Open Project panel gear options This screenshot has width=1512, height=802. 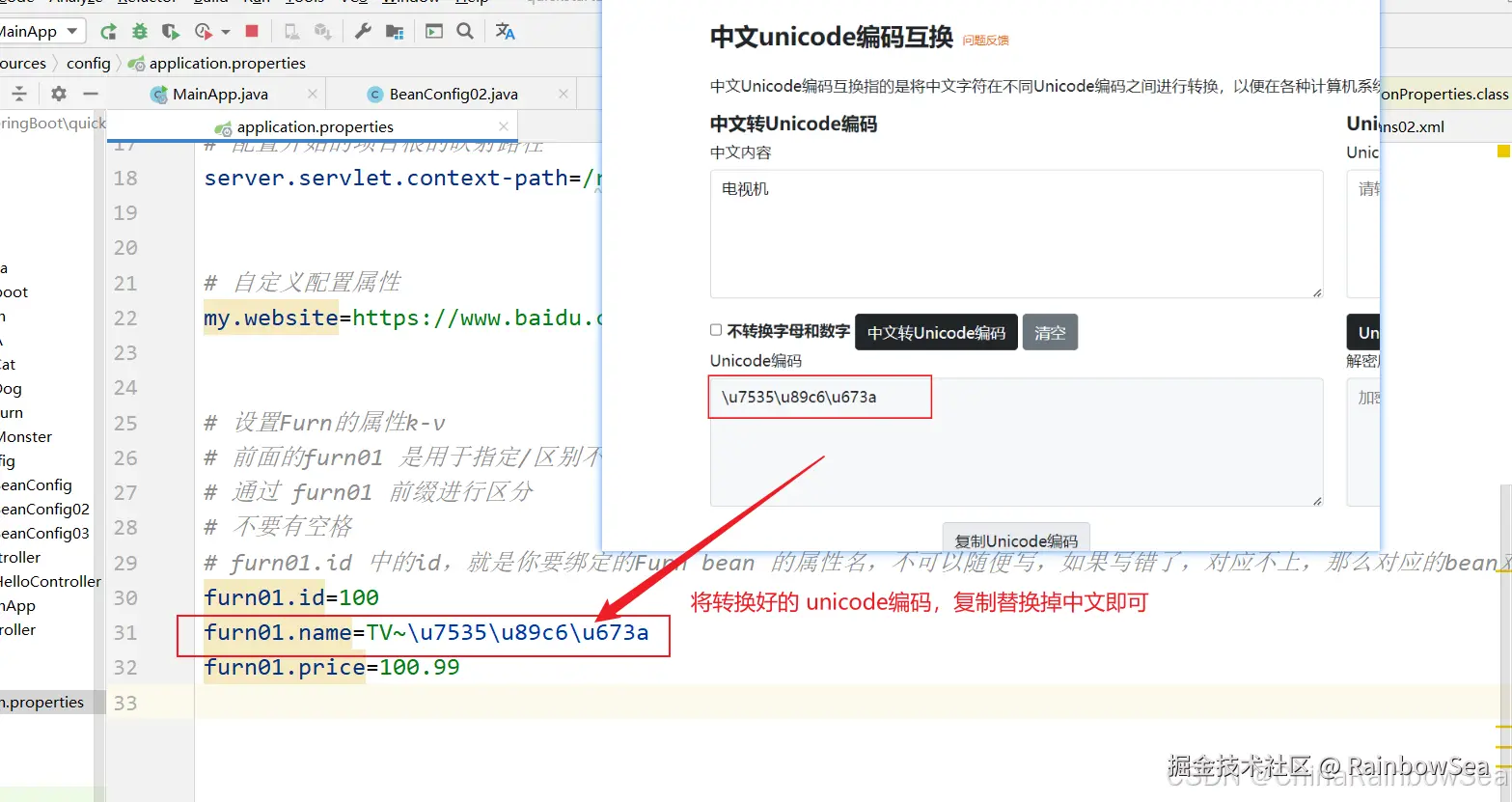tap(59, 94)
